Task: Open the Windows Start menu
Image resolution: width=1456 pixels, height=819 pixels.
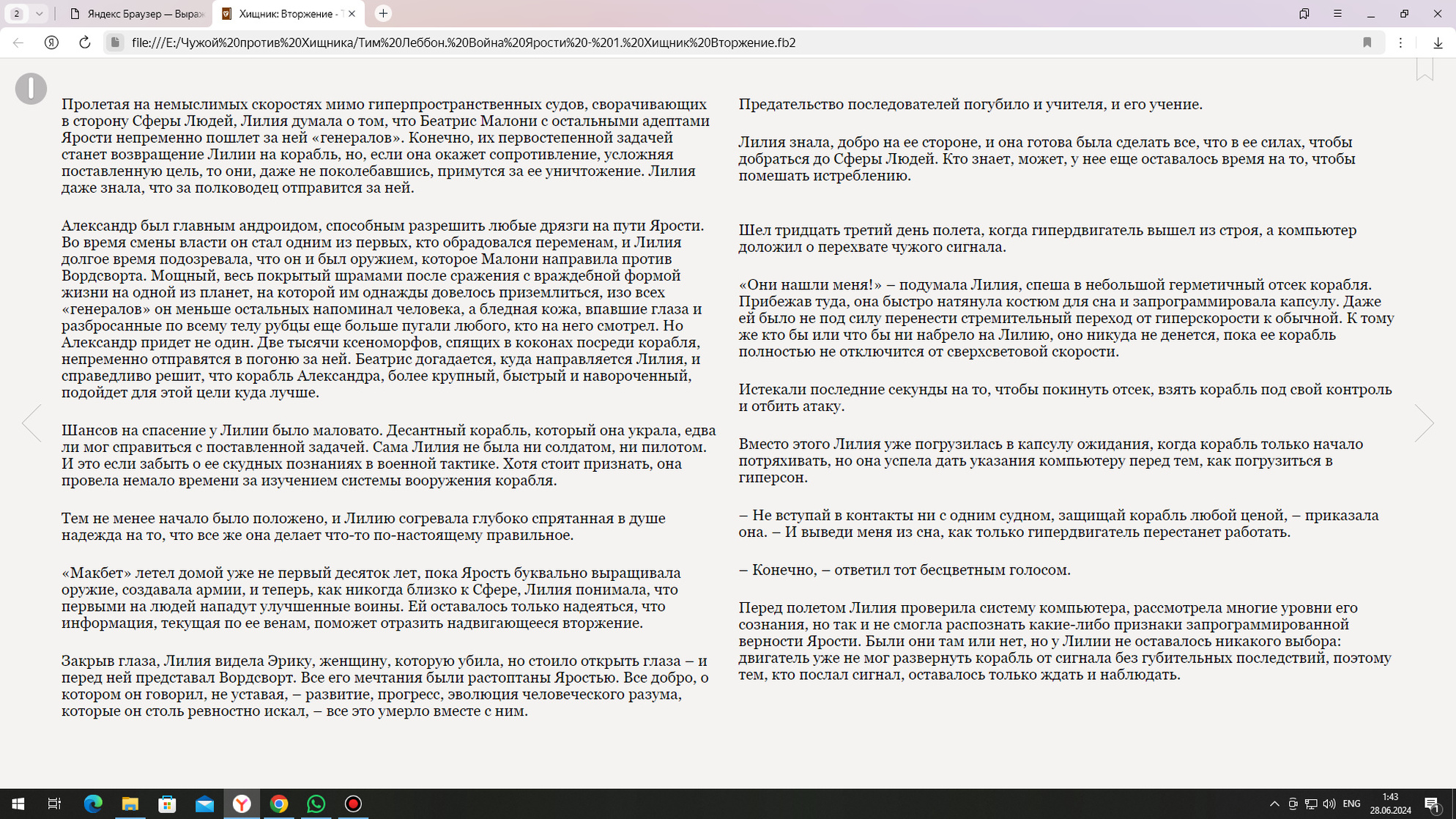Action: click(18, 804)
